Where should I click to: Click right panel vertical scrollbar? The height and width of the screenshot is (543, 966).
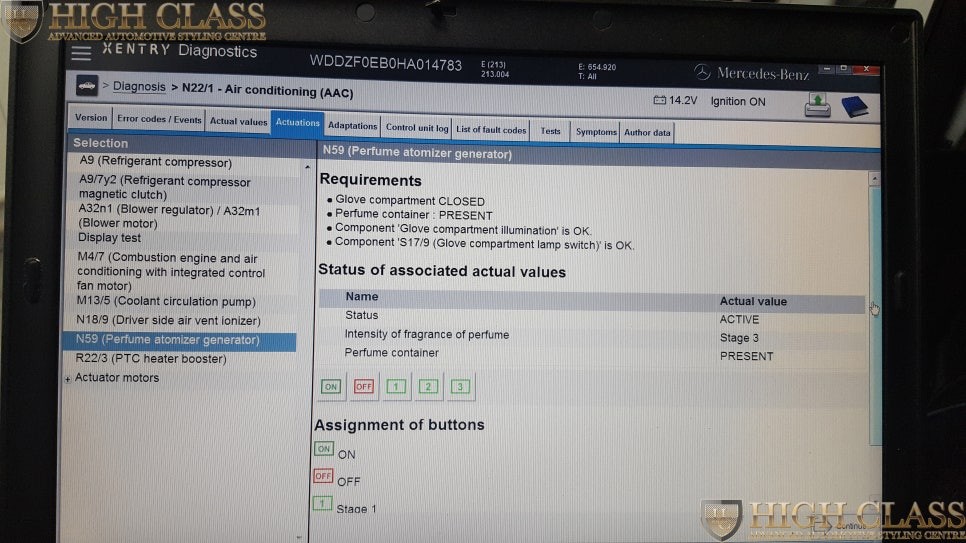(875, 310)
